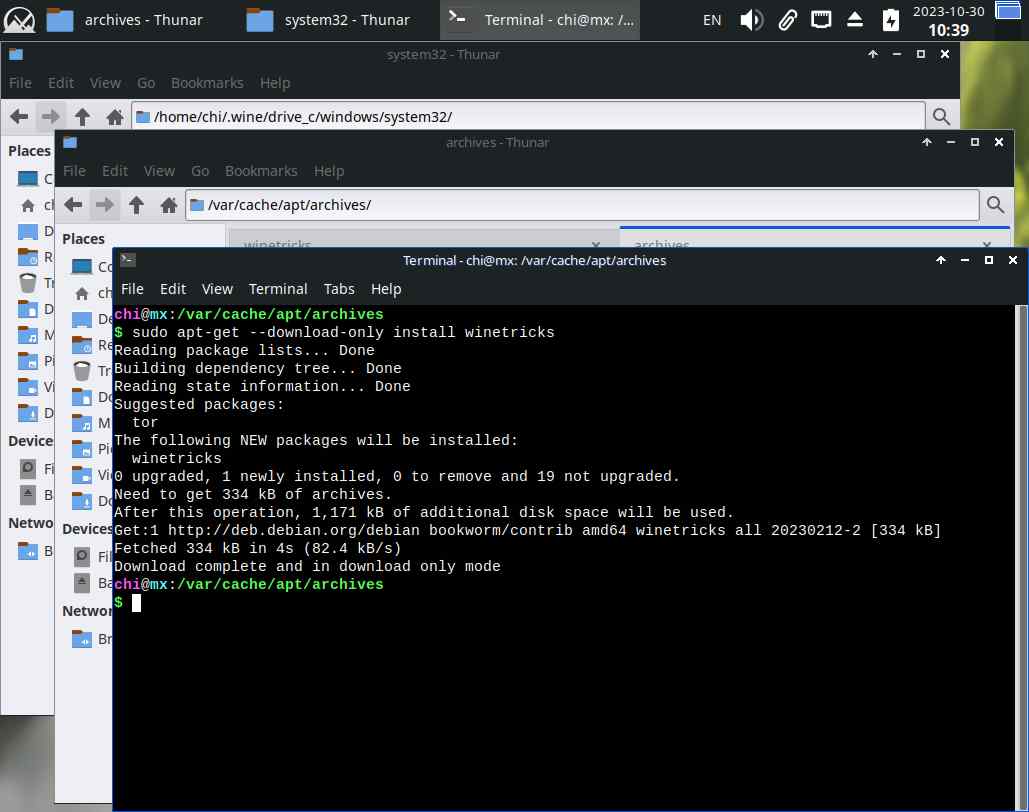
Task: Open Go menu in archives Thunar window
Action: tap(200, 171)
